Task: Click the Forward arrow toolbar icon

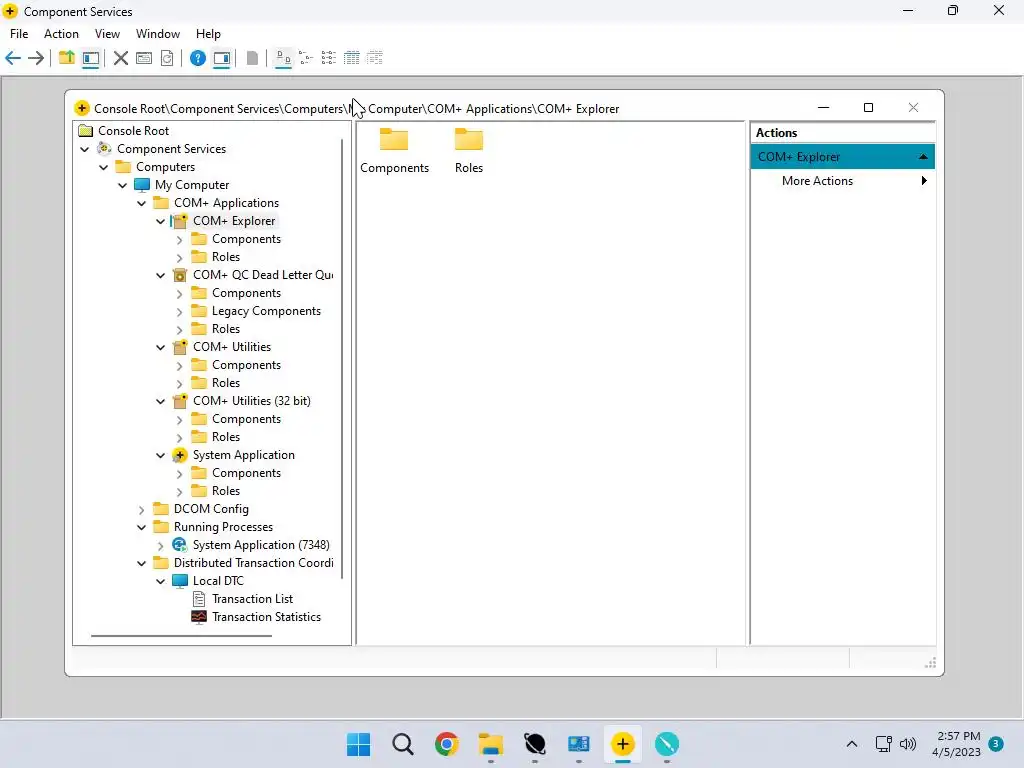Action: (x=37, y=58)
